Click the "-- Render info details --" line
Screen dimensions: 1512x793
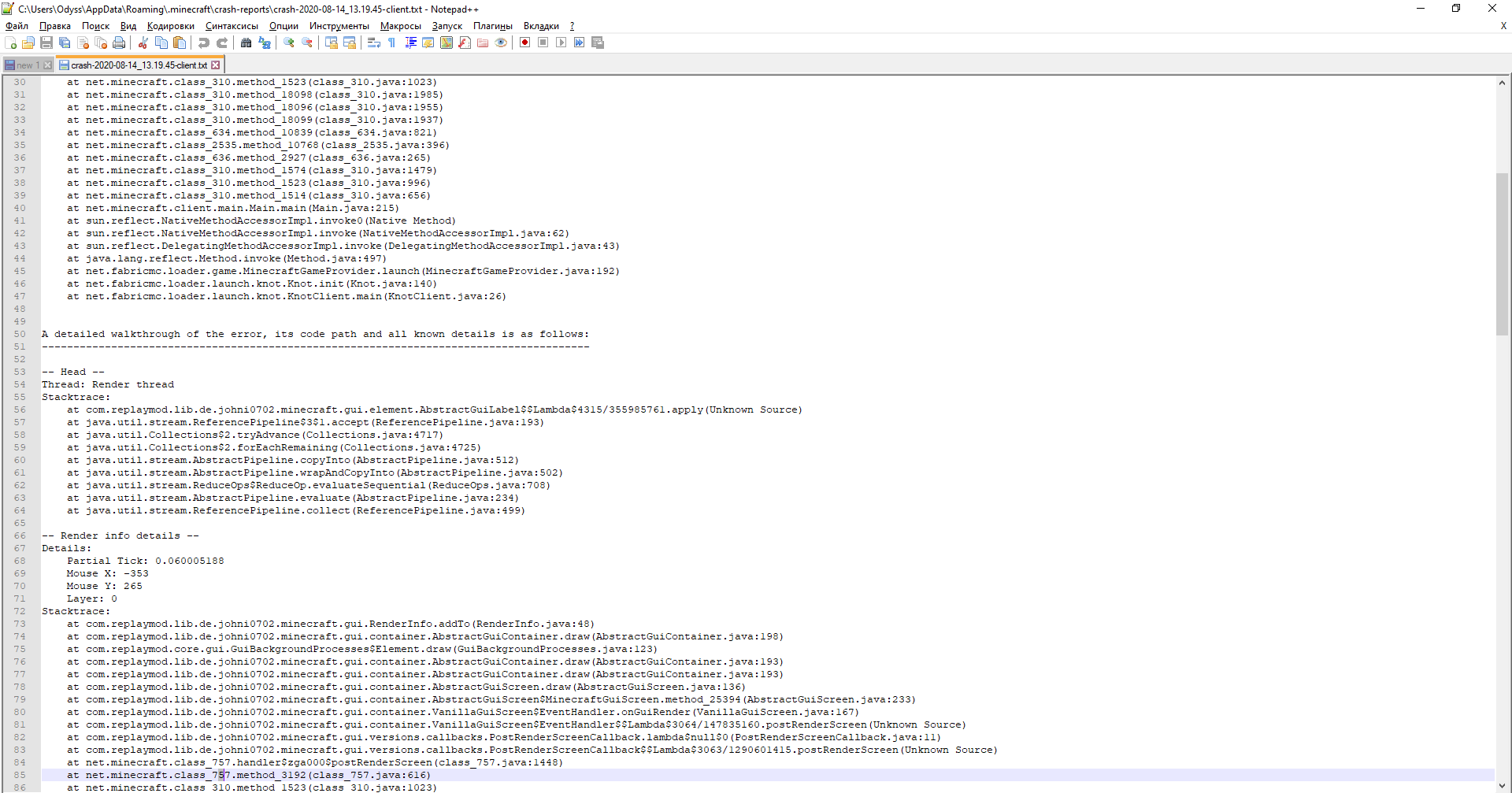pyautogui.click(x=120, y=535)
